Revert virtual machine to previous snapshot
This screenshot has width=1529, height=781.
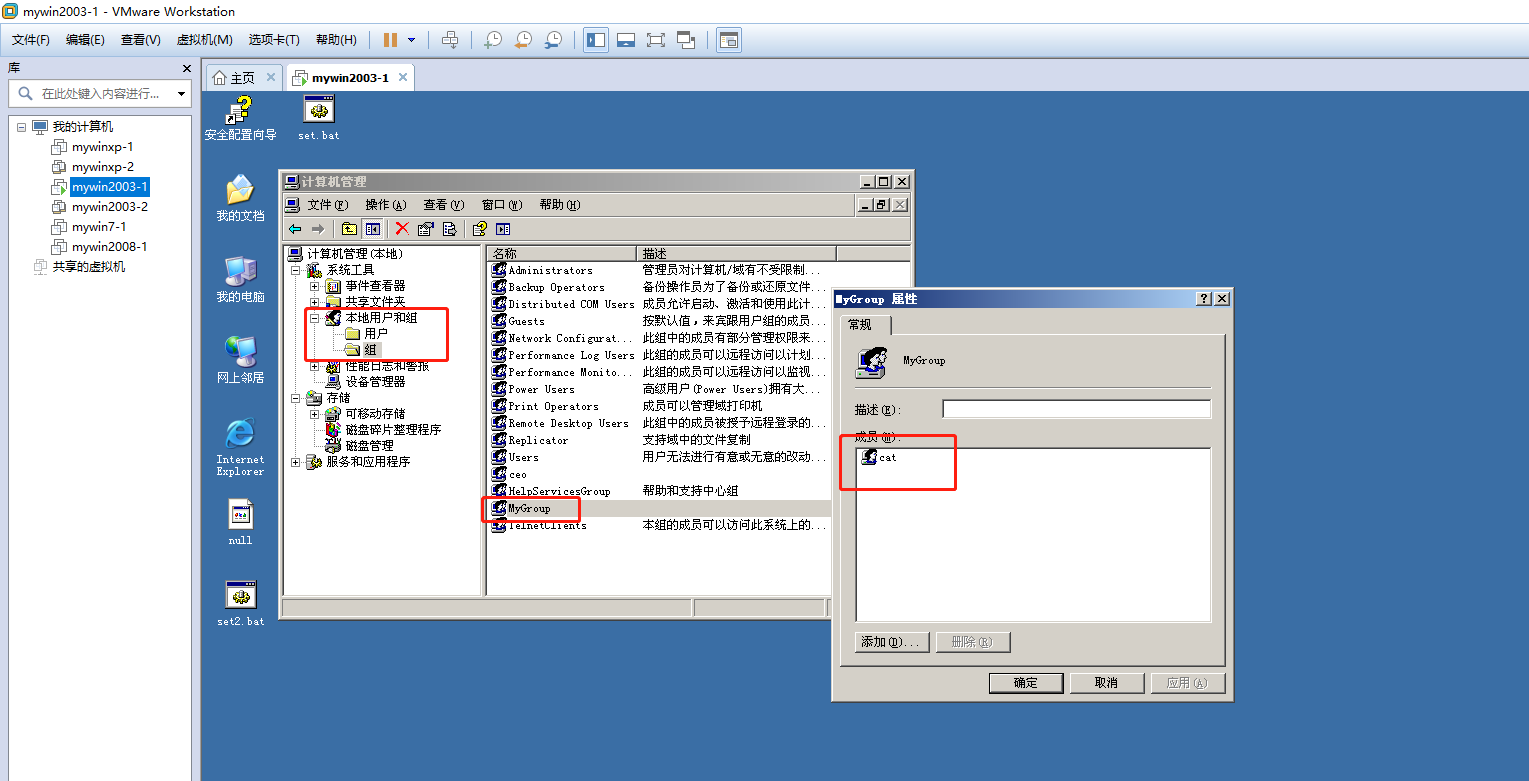pos(523,40)
